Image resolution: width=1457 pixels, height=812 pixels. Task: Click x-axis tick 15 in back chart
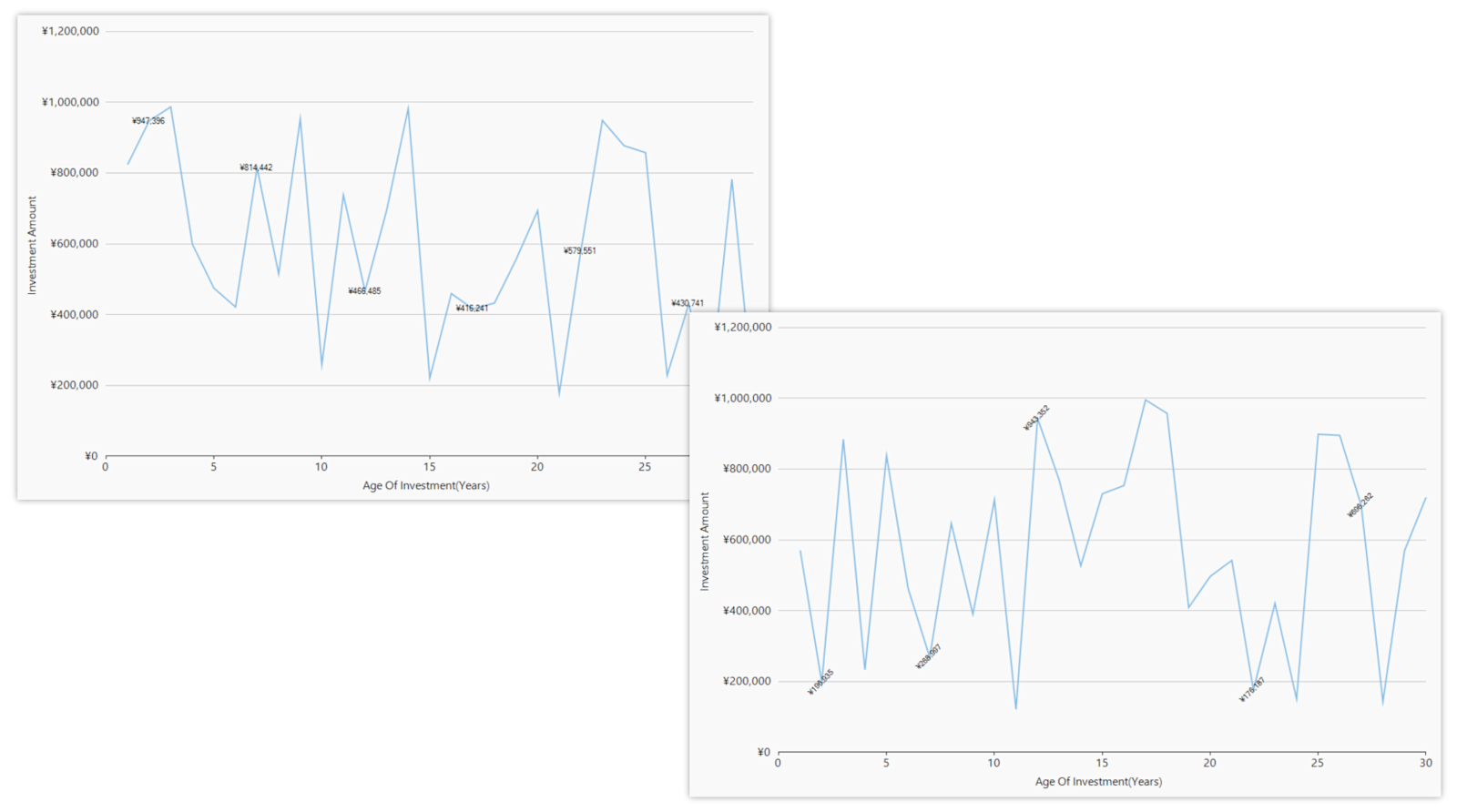(430, 467)
